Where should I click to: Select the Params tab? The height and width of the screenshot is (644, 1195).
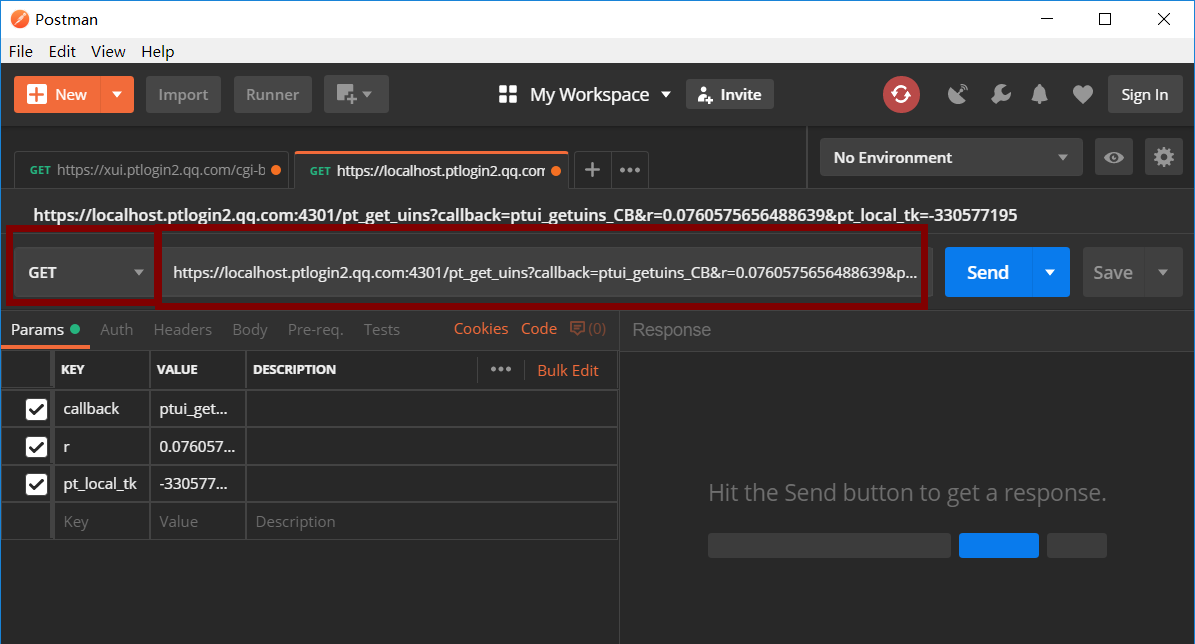(x=46, y=329)
